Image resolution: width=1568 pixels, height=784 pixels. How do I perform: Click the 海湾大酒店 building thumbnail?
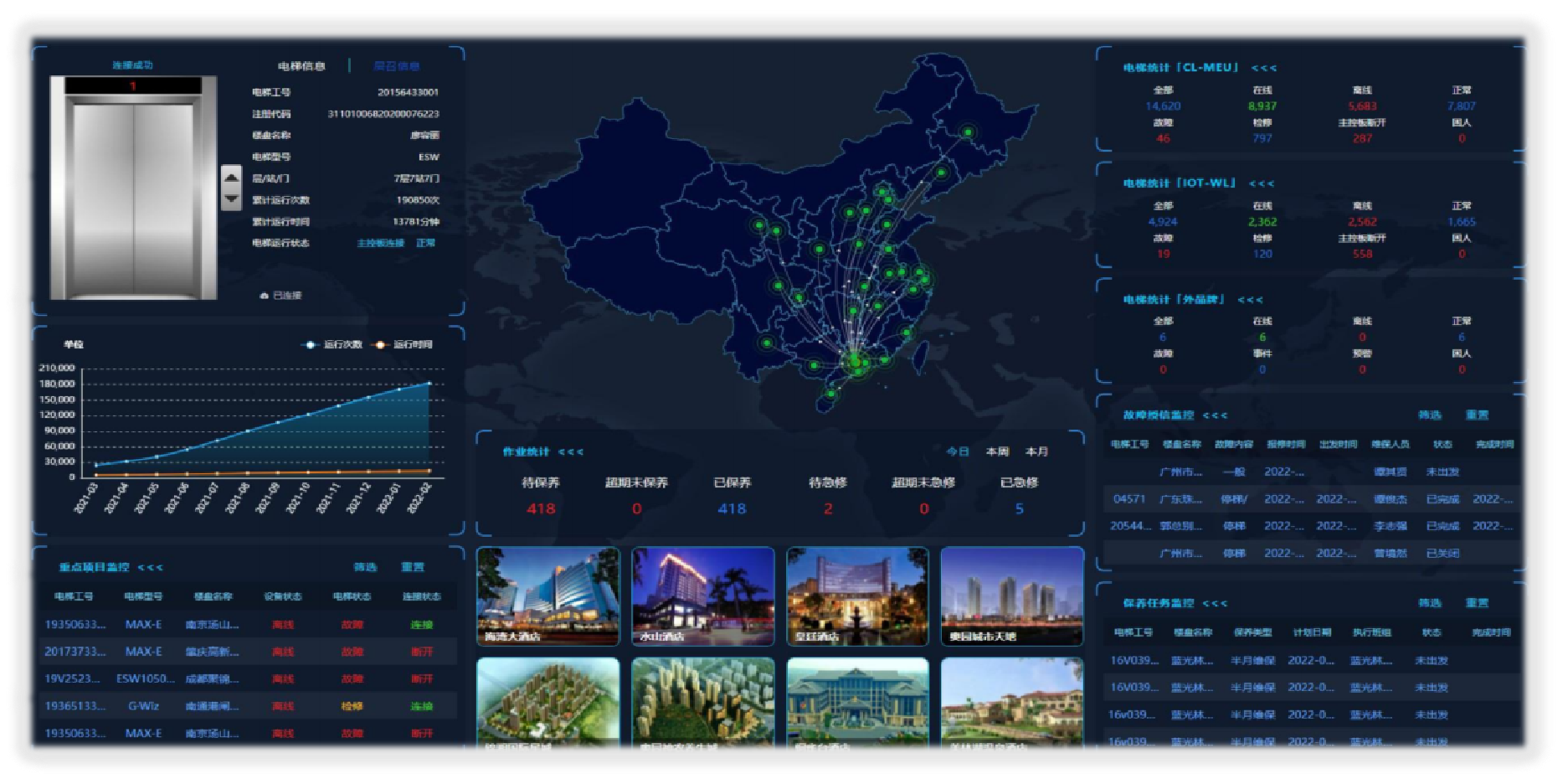[548, 596]
